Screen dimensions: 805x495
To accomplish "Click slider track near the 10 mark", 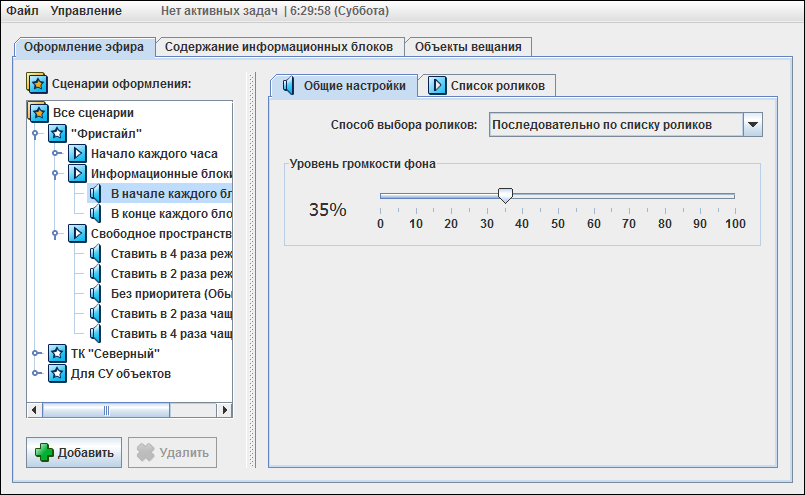I will click(416, 196).
